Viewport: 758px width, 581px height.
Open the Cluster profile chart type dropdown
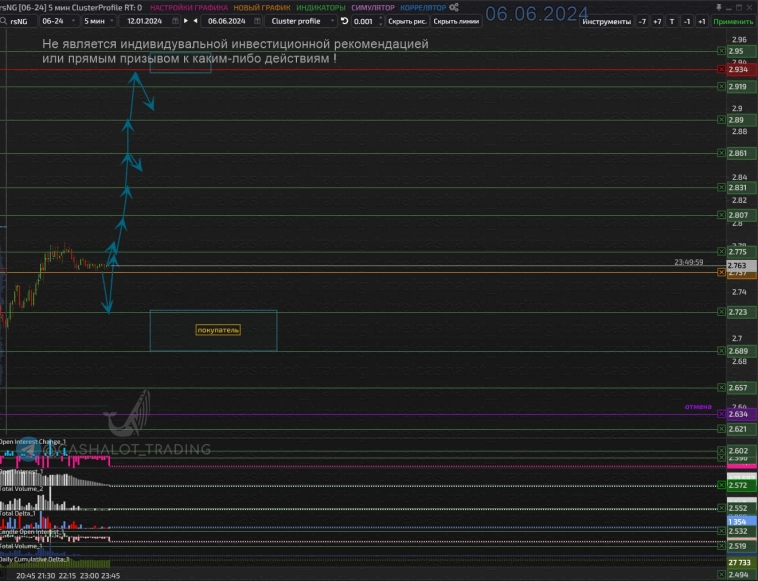coord(304,21)
